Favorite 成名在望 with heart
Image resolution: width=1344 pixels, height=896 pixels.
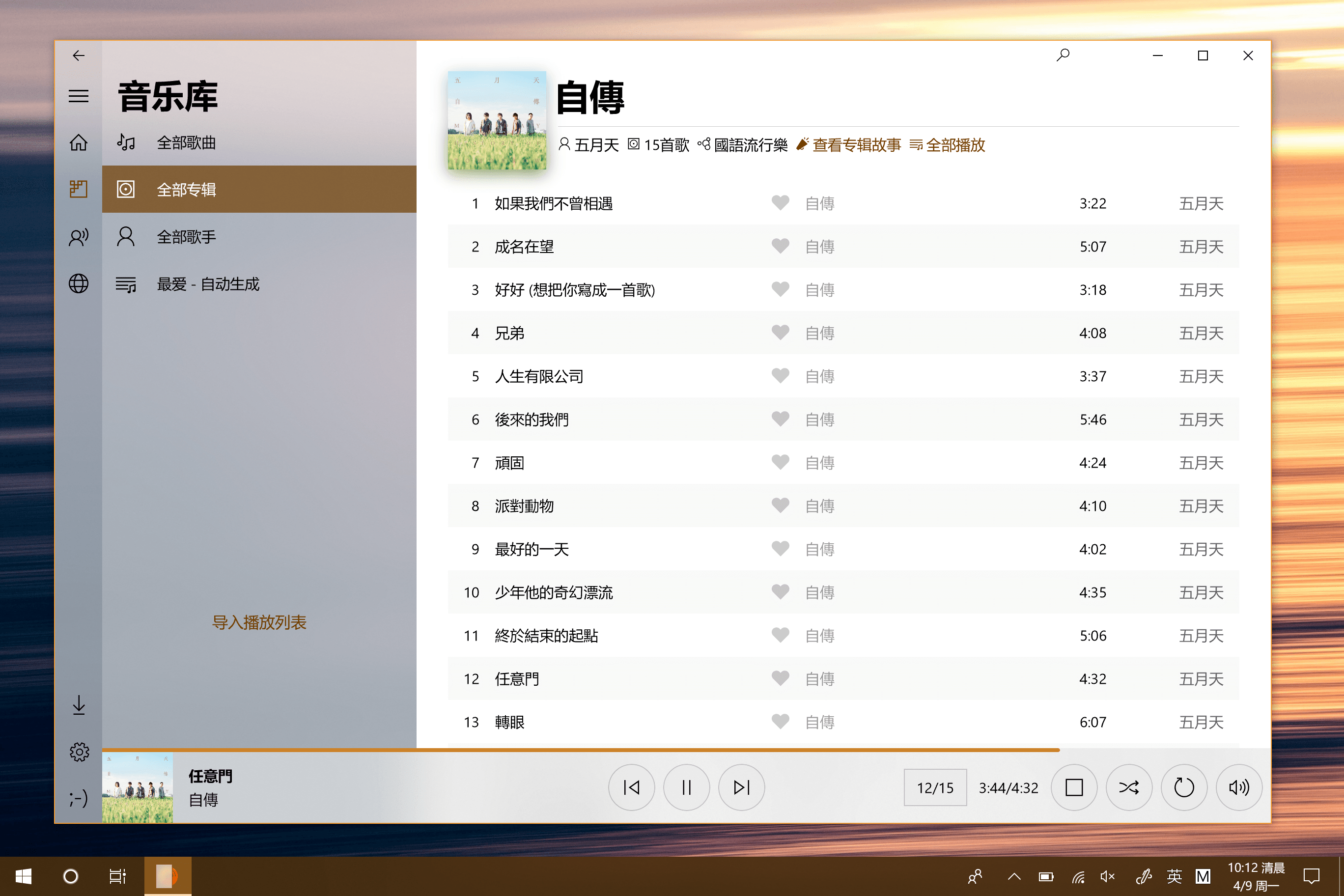780,246
